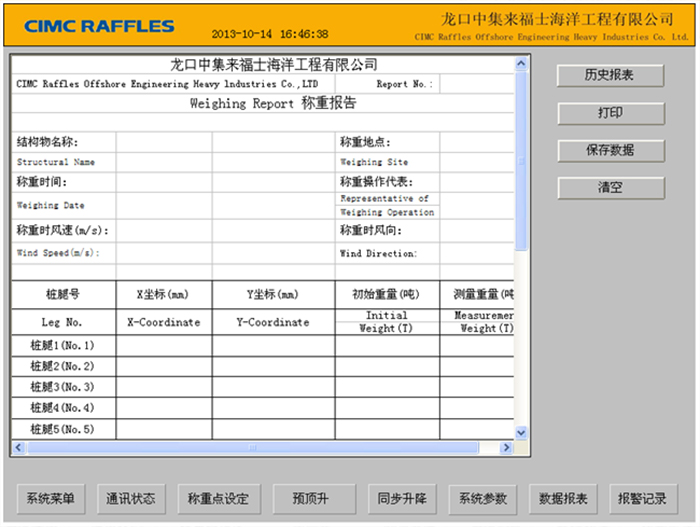Switch to 数据报表 data report page
The width and height of the screenshot is (700, 527).
(x=562, y=498)
